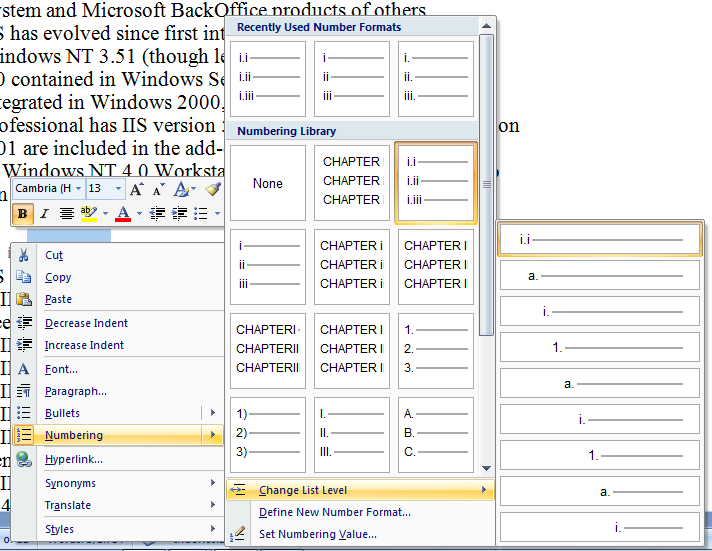Click the Numbering list icon in context menu

coord(24,435)
